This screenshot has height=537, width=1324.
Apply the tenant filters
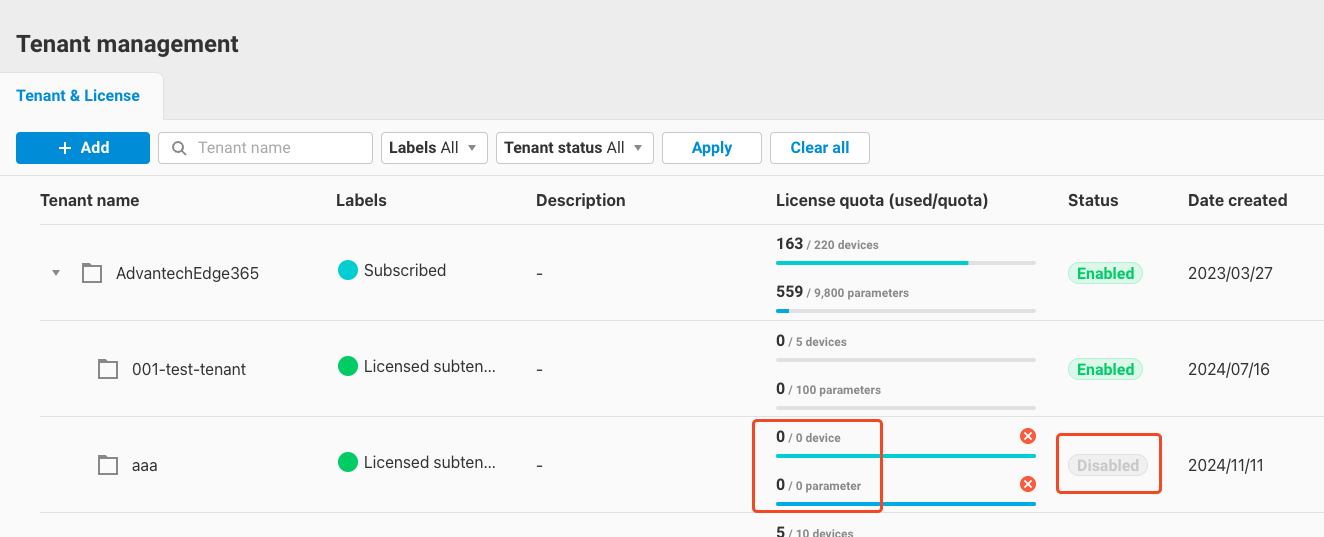(x=712, y=147)
